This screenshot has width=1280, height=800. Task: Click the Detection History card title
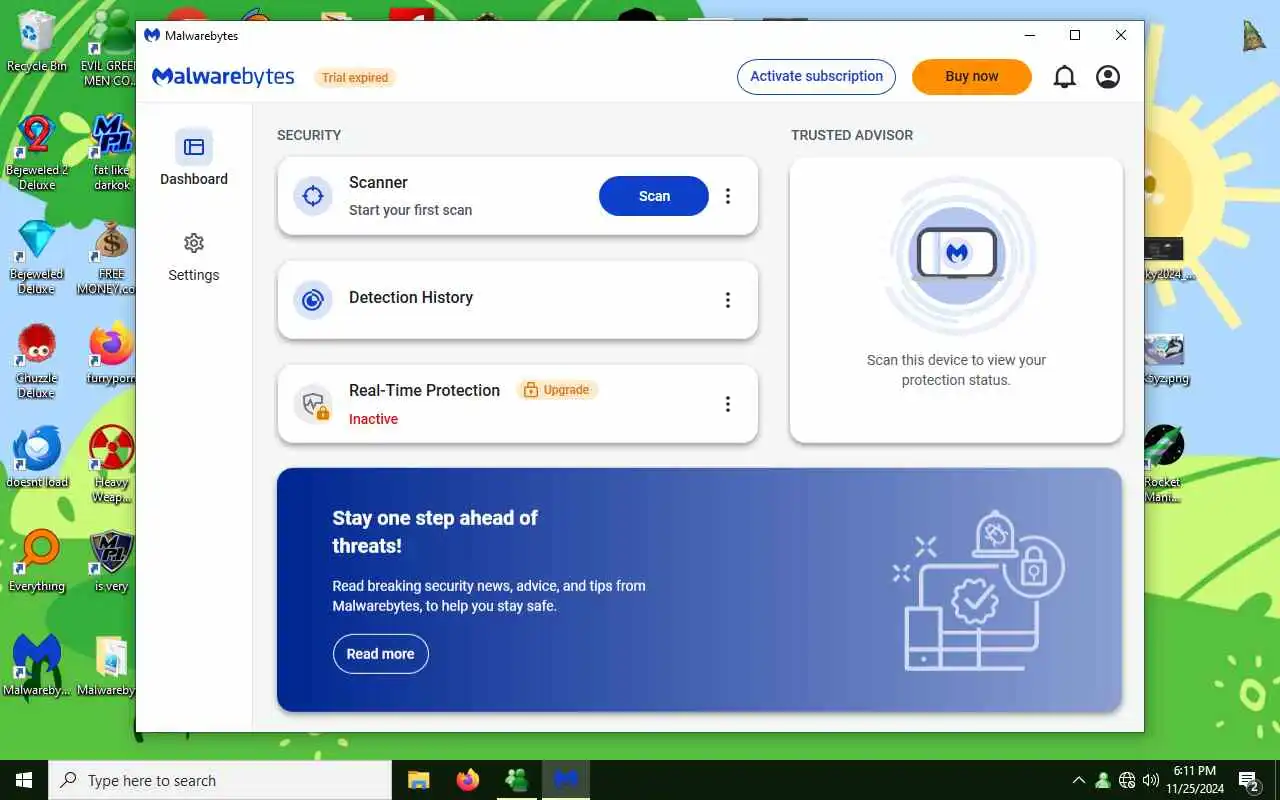[410, 297]
